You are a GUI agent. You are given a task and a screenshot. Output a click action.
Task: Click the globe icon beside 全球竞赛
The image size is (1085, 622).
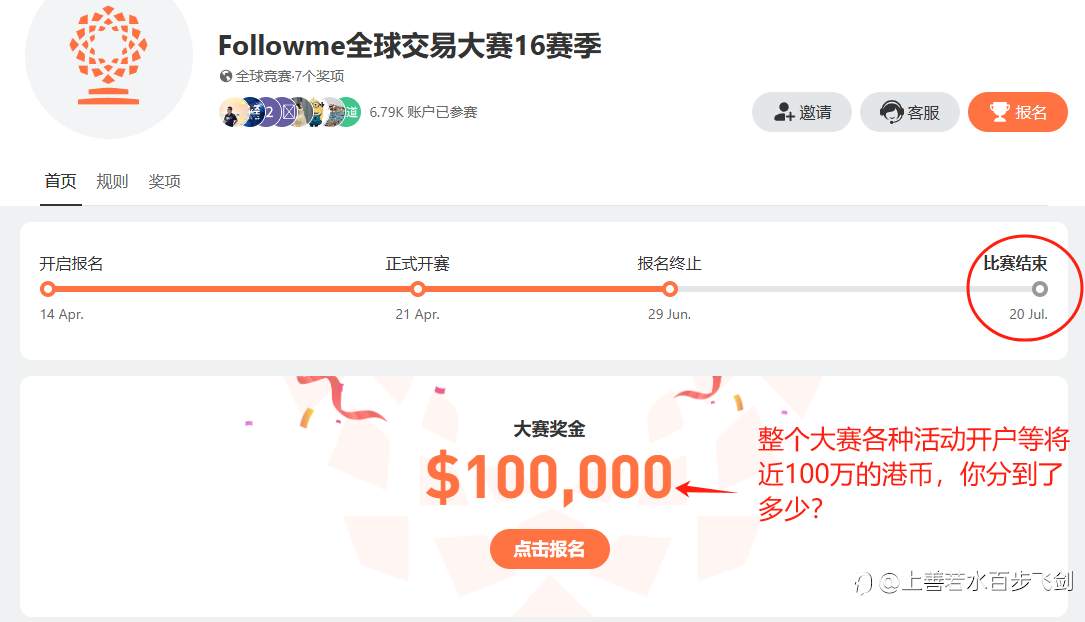[x=226, y=76]
